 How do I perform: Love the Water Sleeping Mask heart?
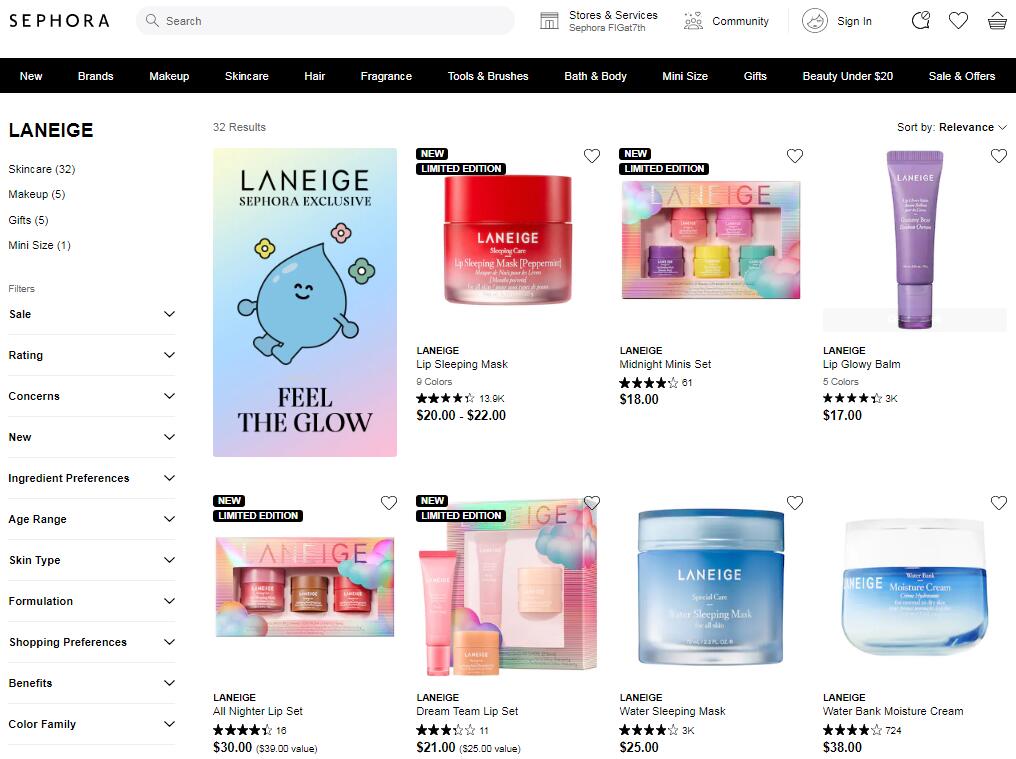(795, 502)
